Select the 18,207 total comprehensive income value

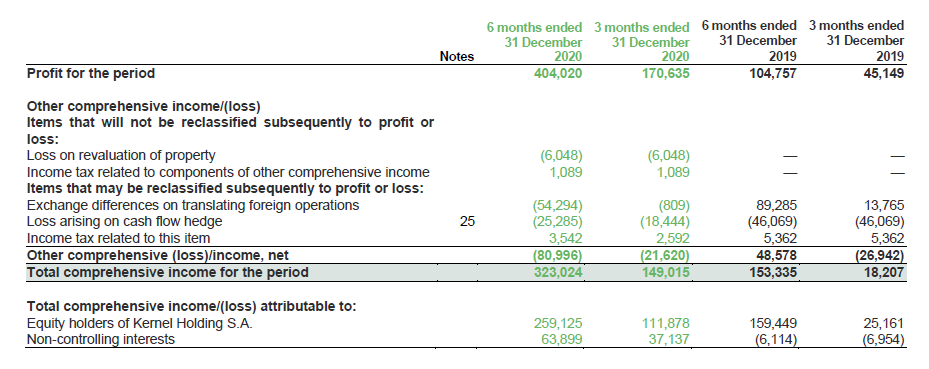click(x=885, y=272)
